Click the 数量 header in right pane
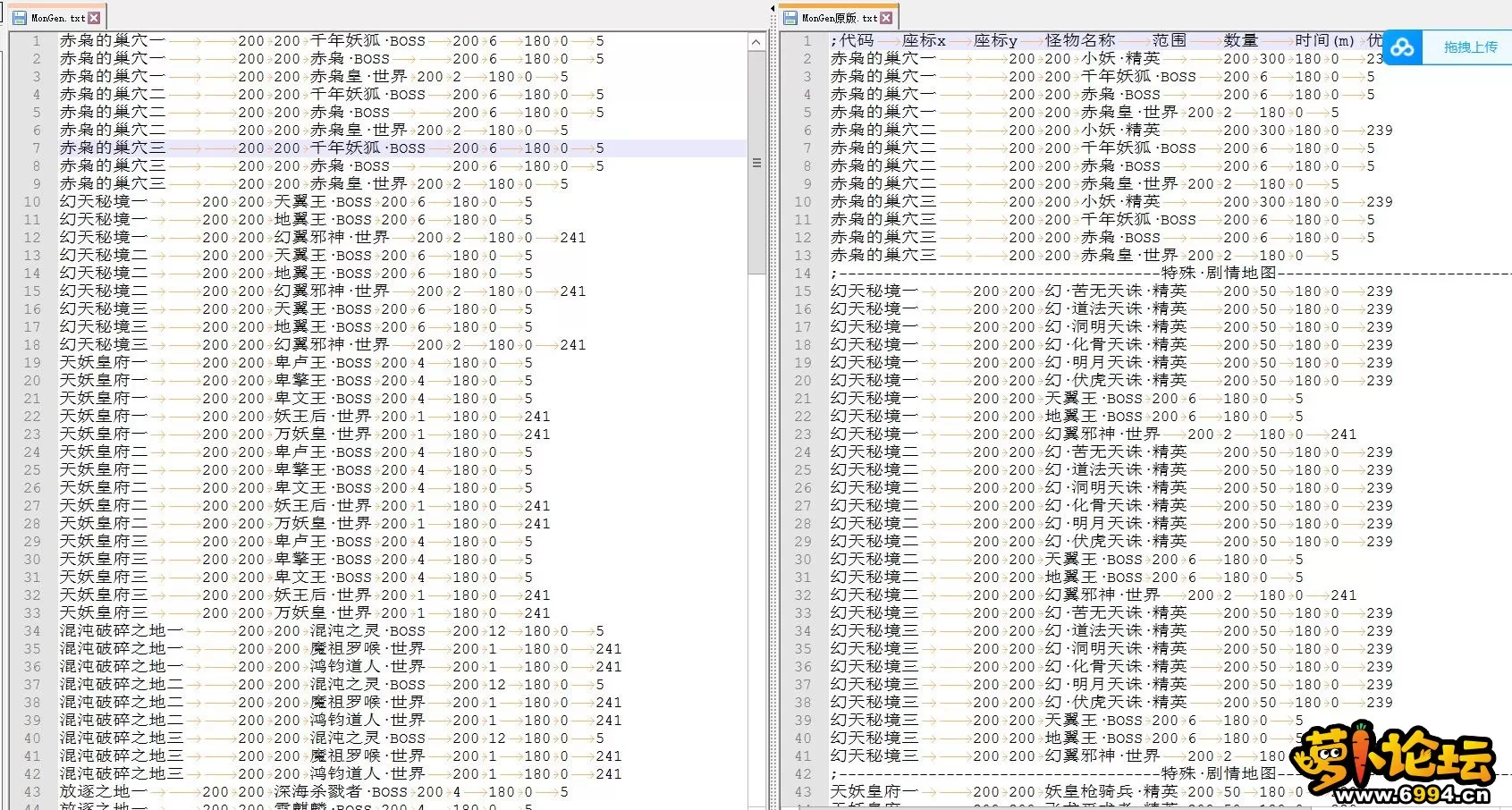1512x810 pixels. click(1241, 41)
